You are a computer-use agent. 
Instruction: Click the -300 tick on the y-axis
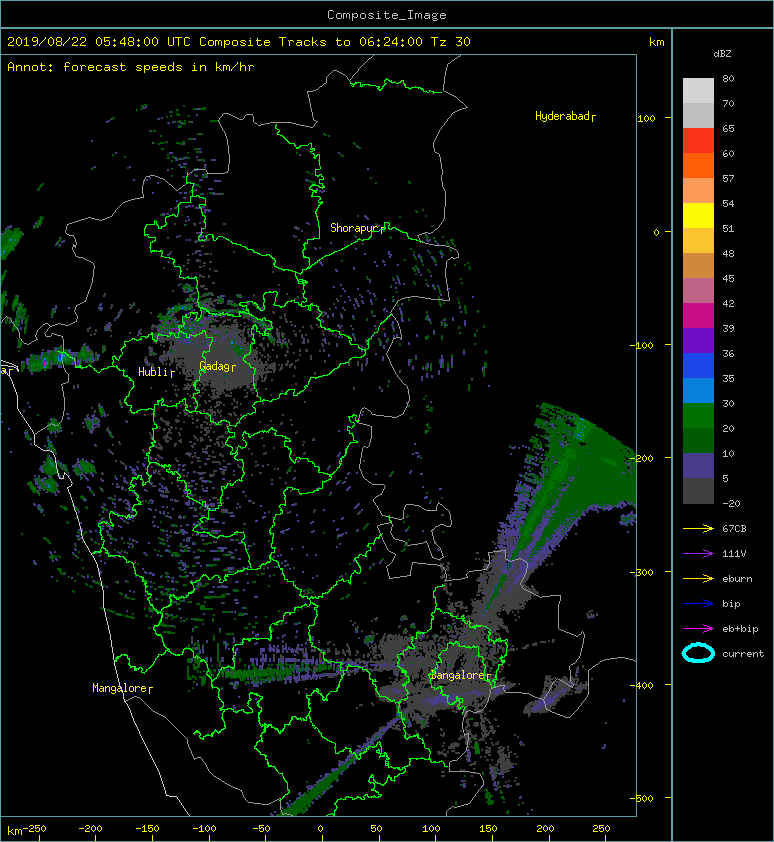[642, 572]
